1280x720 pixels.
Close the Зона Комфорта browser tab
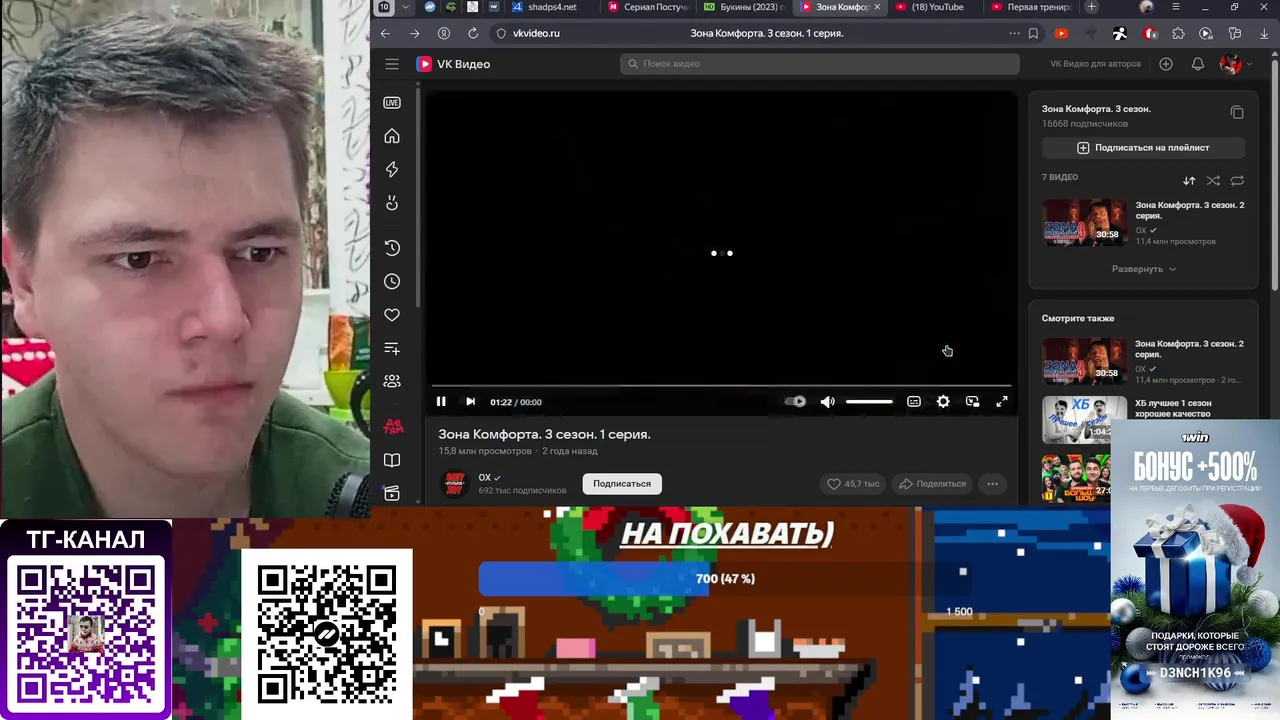[878, 7]
